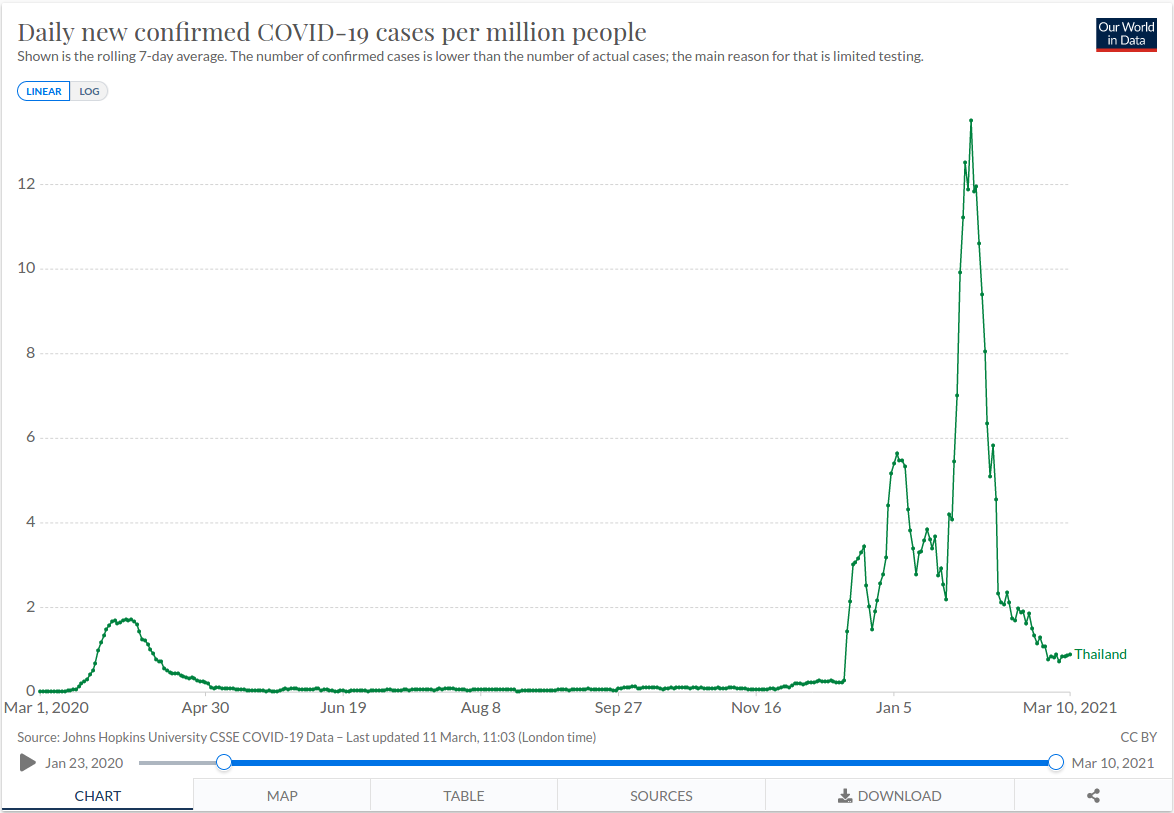The height and width of the screenshot is (813, 1174).
Task: Click the peak data point of Thailand line
Action: pyautogui.click(x=971, y=121)
